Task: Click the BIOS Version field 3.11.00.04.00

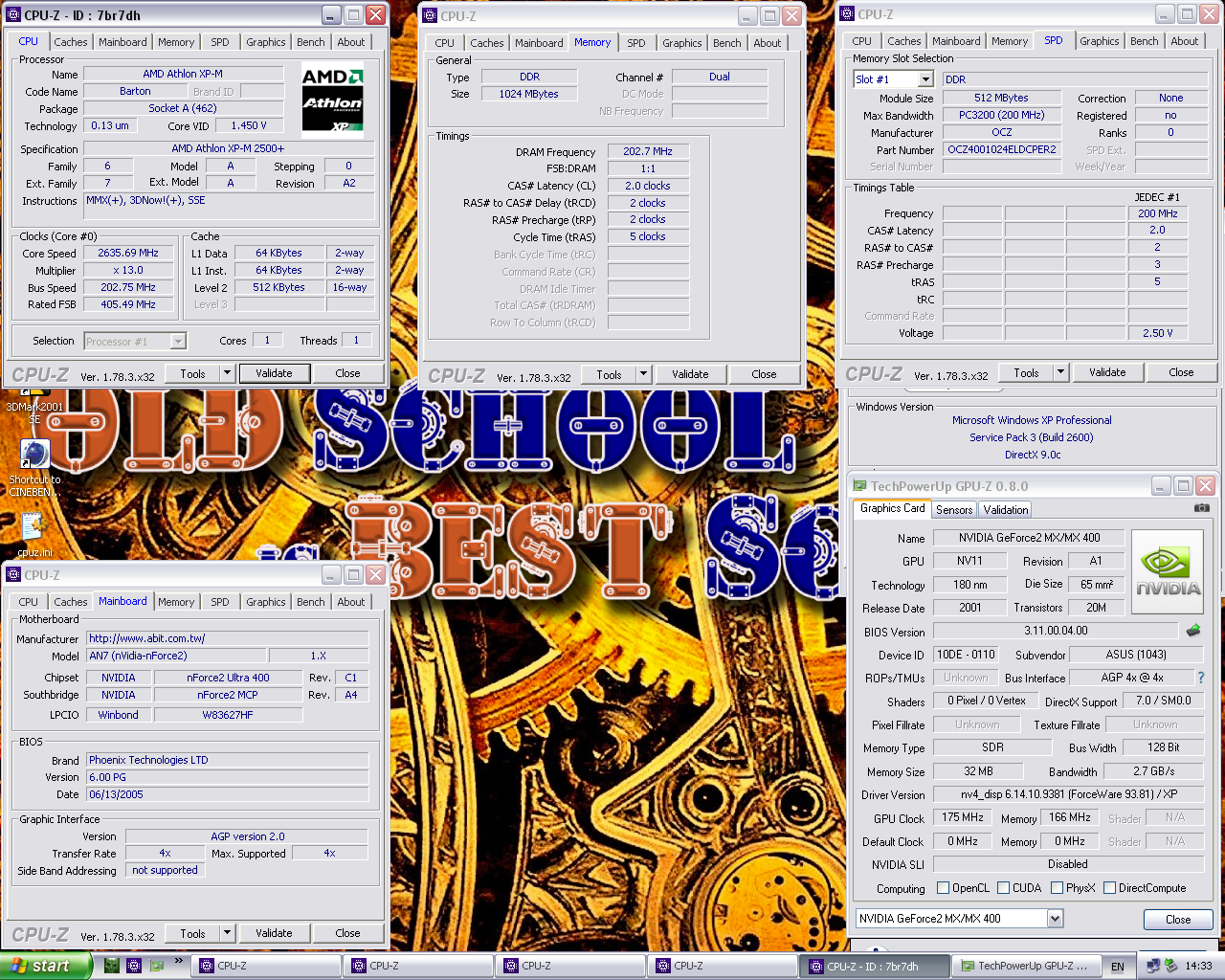Action: point(1056,631)
